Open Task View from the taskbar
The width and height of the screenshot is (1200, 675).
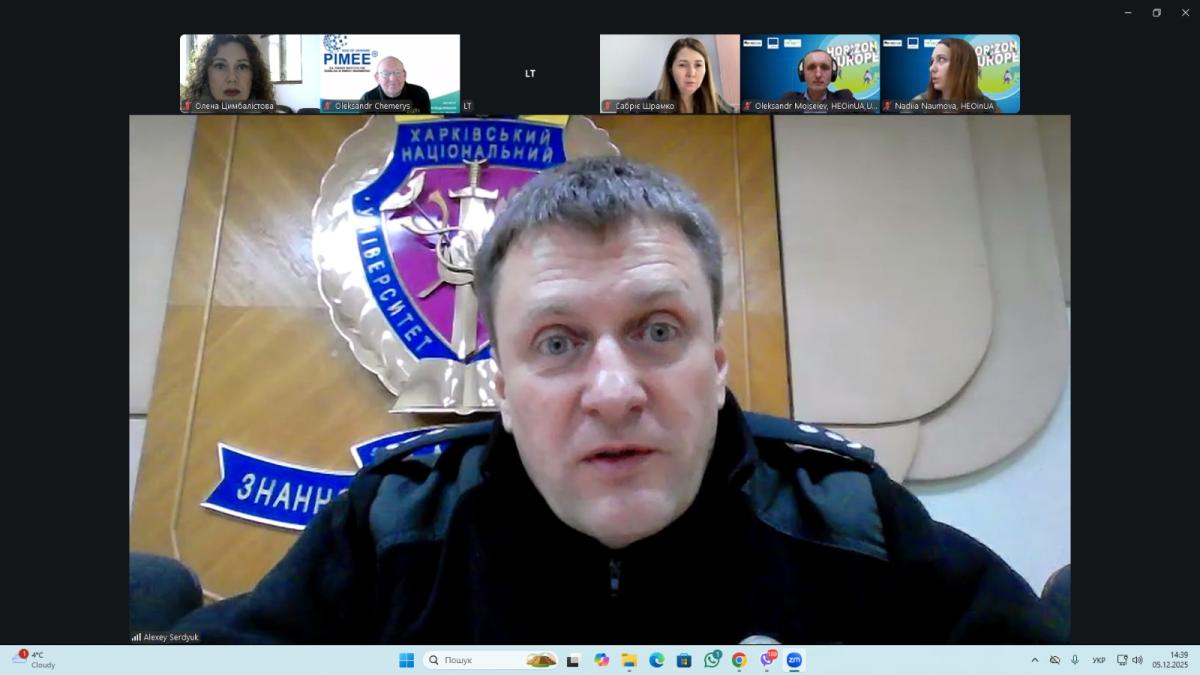tap(573, 660)
